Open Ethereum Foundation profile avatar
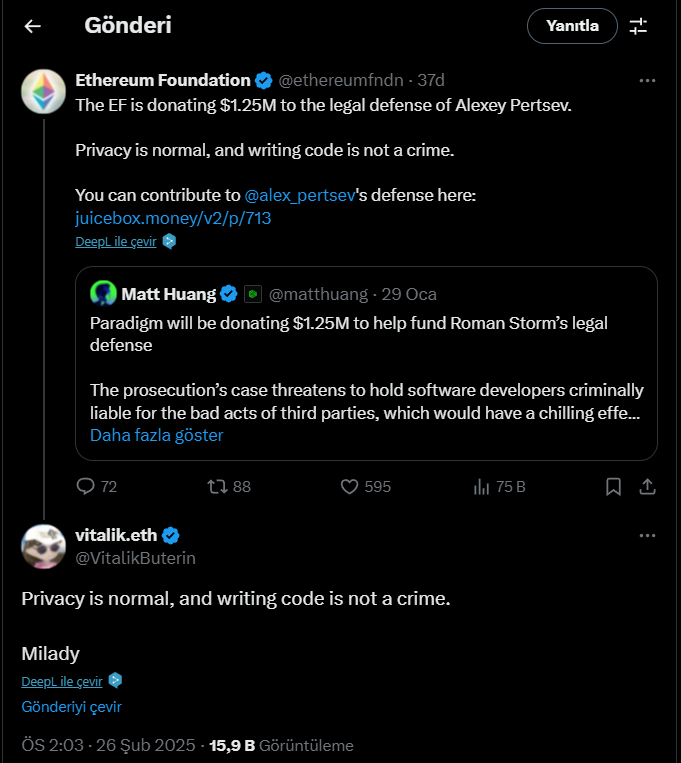Viewport: 681px width, 763px height. [x=43, y=91]
